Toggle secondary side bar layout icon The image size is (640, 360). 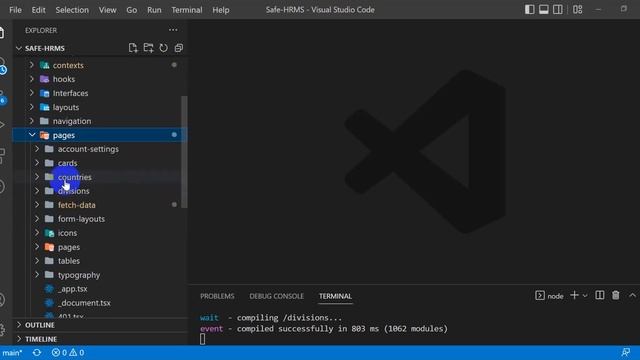pos(558,9)
